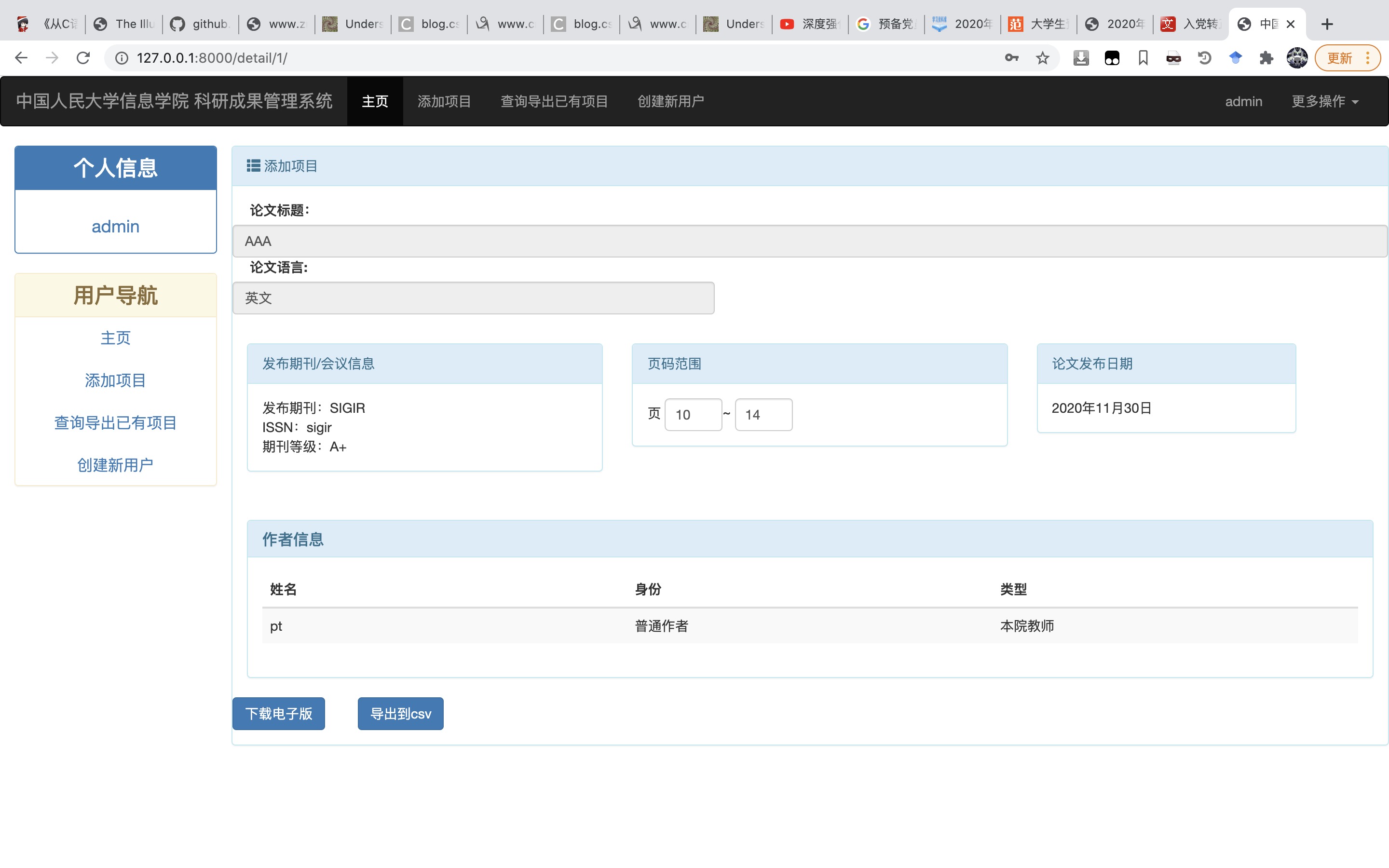Open the password key icon in address bar

[1011, 58]
